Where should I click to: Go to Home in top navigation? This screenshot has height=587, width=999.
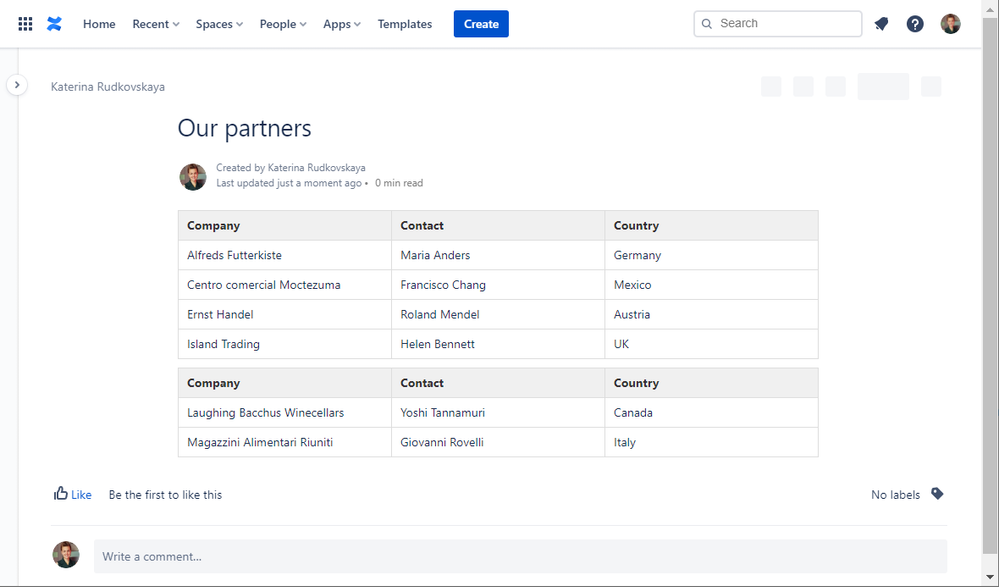point(99,24)
